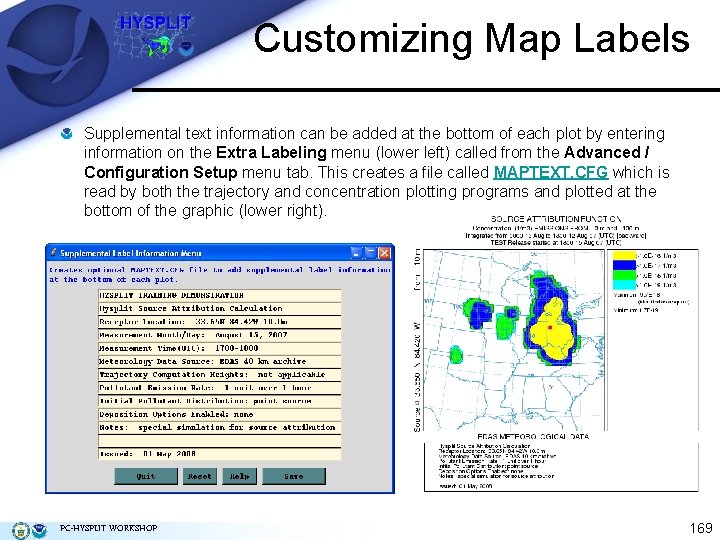Screen dimensions: 720x540
Task: Click the NOAA logo in footer
Action: pyautogui.click(x=39, y=530)
